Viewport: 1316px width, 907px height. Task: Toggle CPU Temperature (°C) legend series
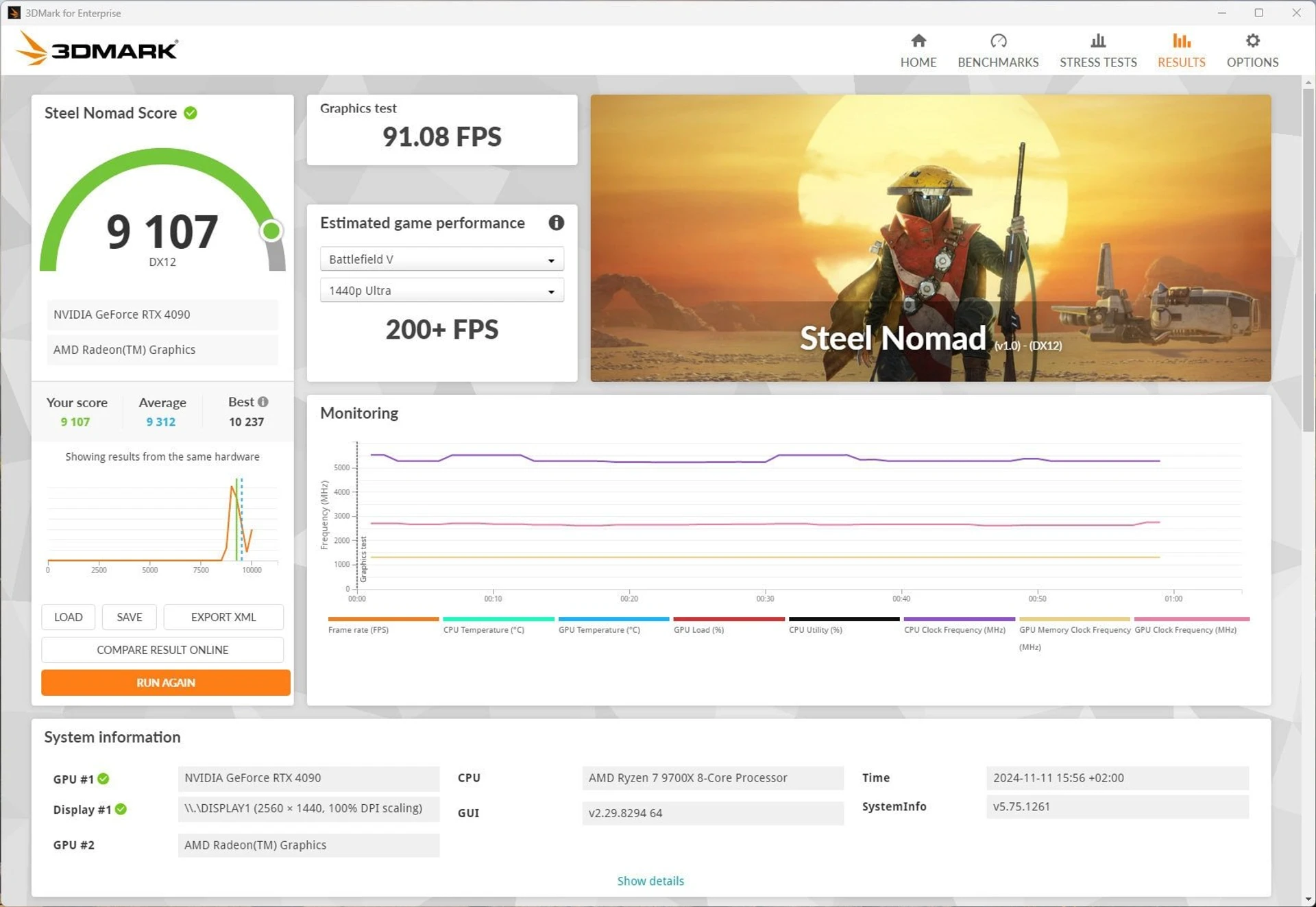tap(498, 625)
